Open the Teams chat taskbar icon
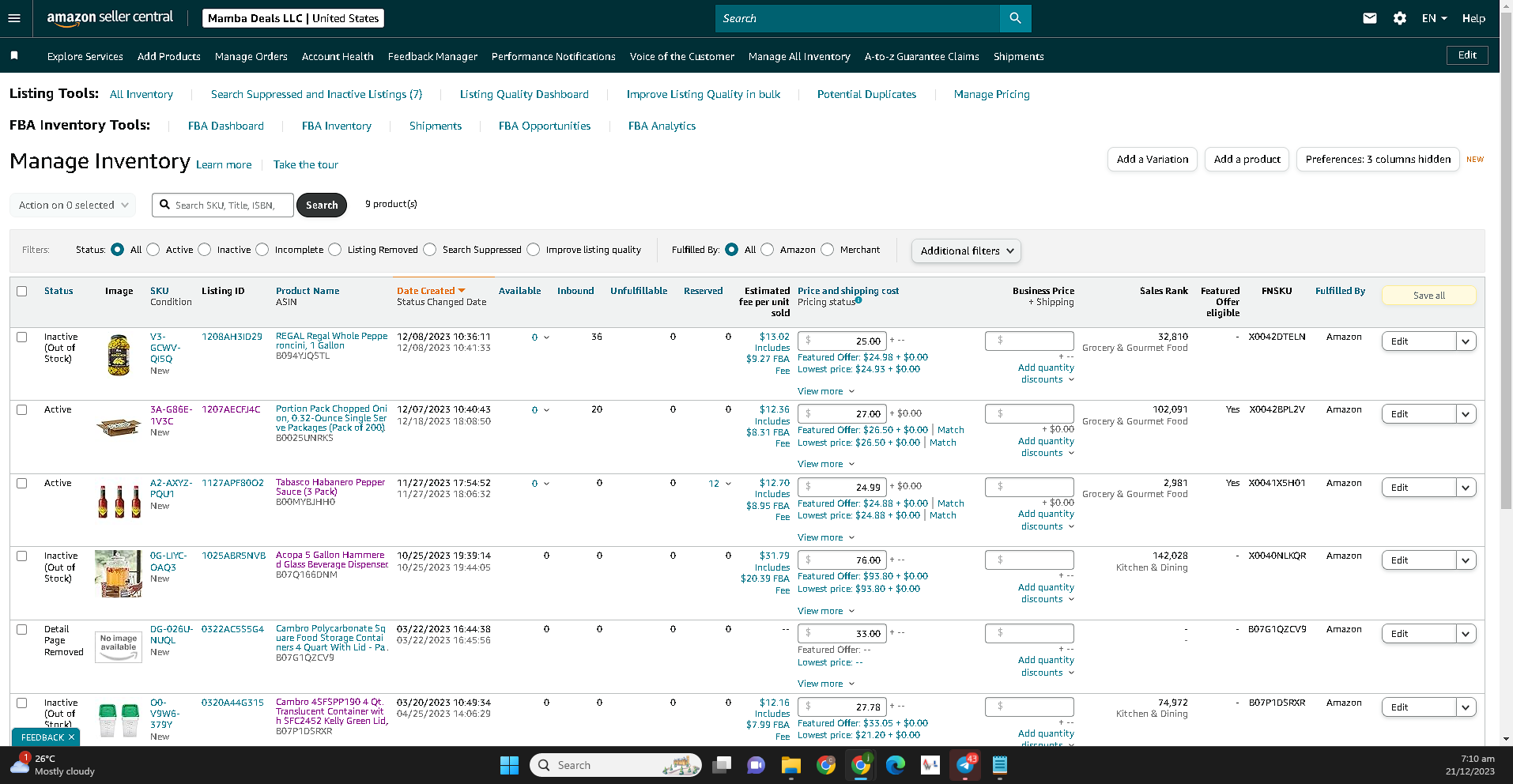The width and height of the screenshot is (1513, 784). coord(756,765)
